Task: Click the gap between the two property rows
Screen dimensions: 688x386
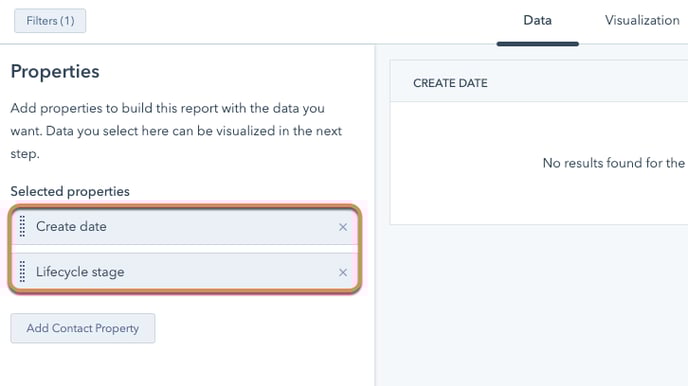Action: point(185,249)
